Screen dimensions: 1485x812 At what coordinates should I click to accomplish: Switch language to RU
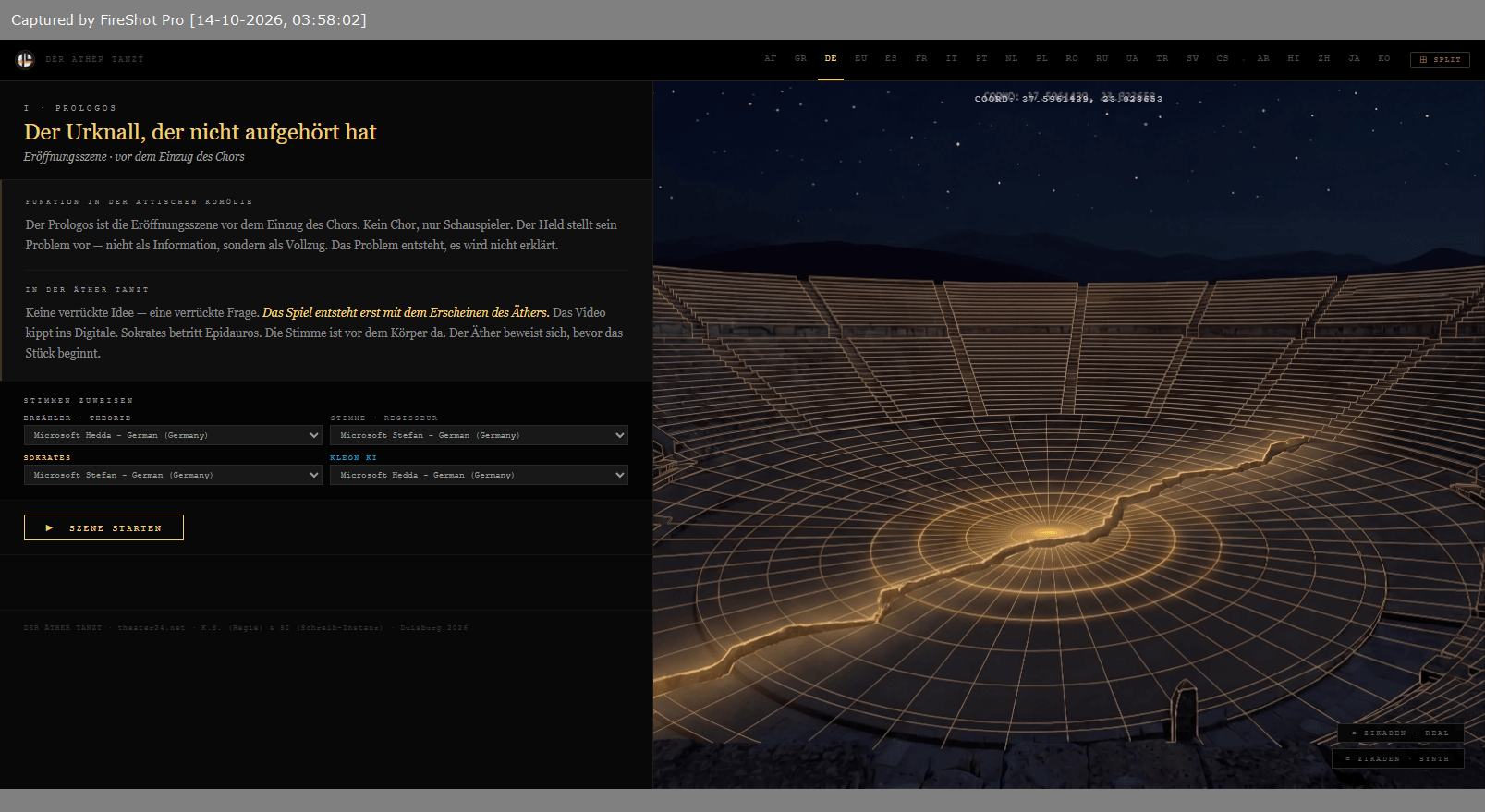click(1102, 58)
